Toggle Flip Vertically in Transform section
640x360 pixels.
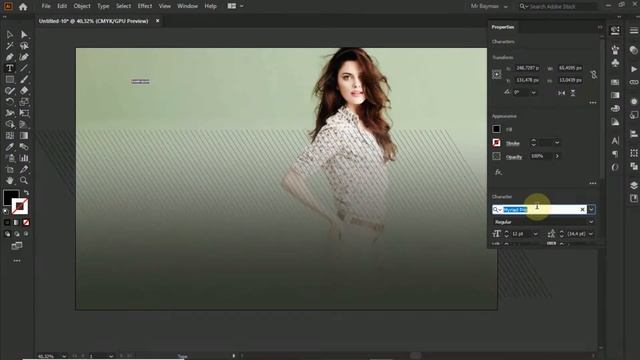coord(573,93)
